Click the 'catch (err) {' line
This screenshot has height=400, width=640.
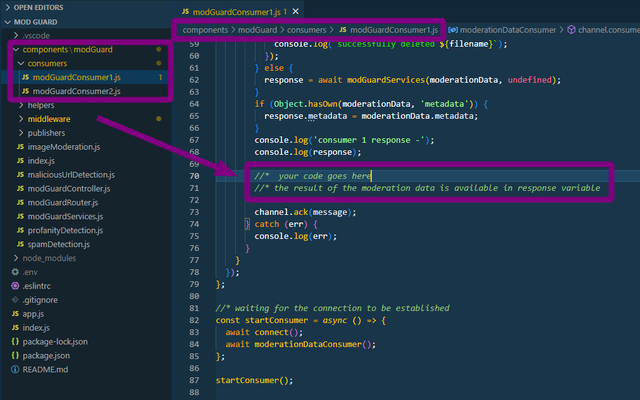[286, 224]
